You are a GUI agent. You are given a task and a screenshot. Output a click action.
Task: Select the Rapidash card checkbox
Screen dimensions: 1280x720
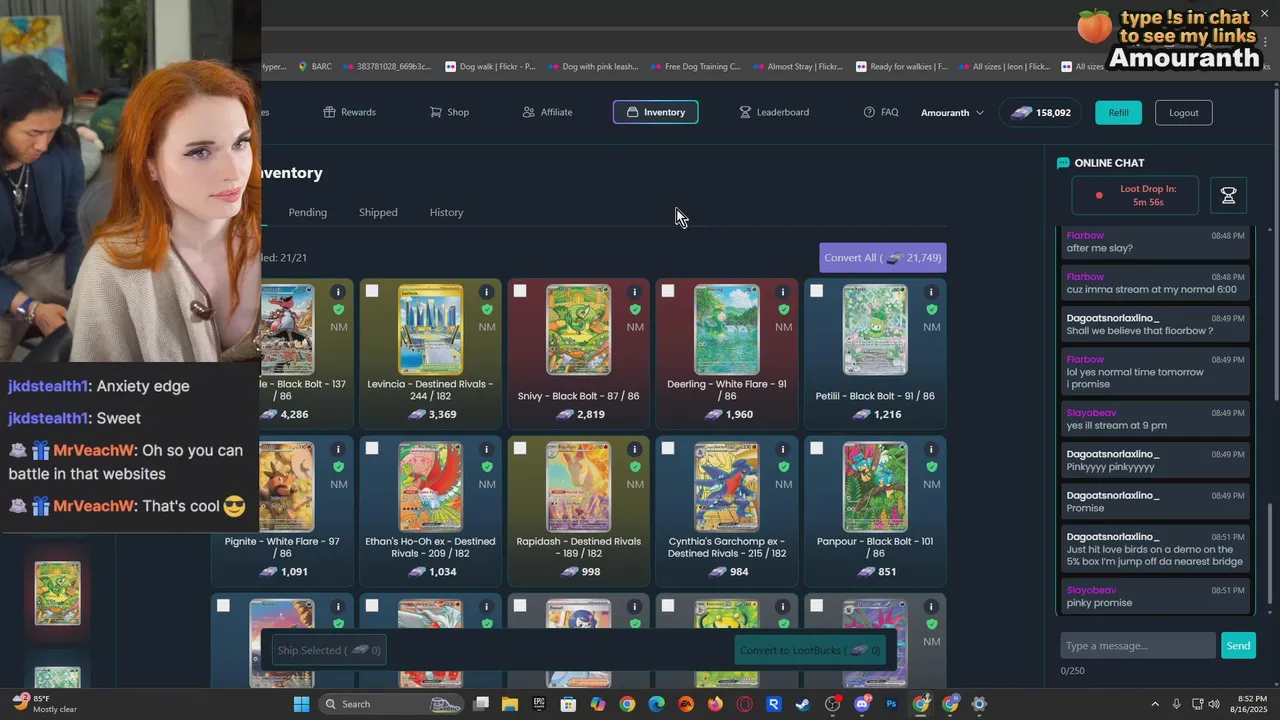coord(520,448)
